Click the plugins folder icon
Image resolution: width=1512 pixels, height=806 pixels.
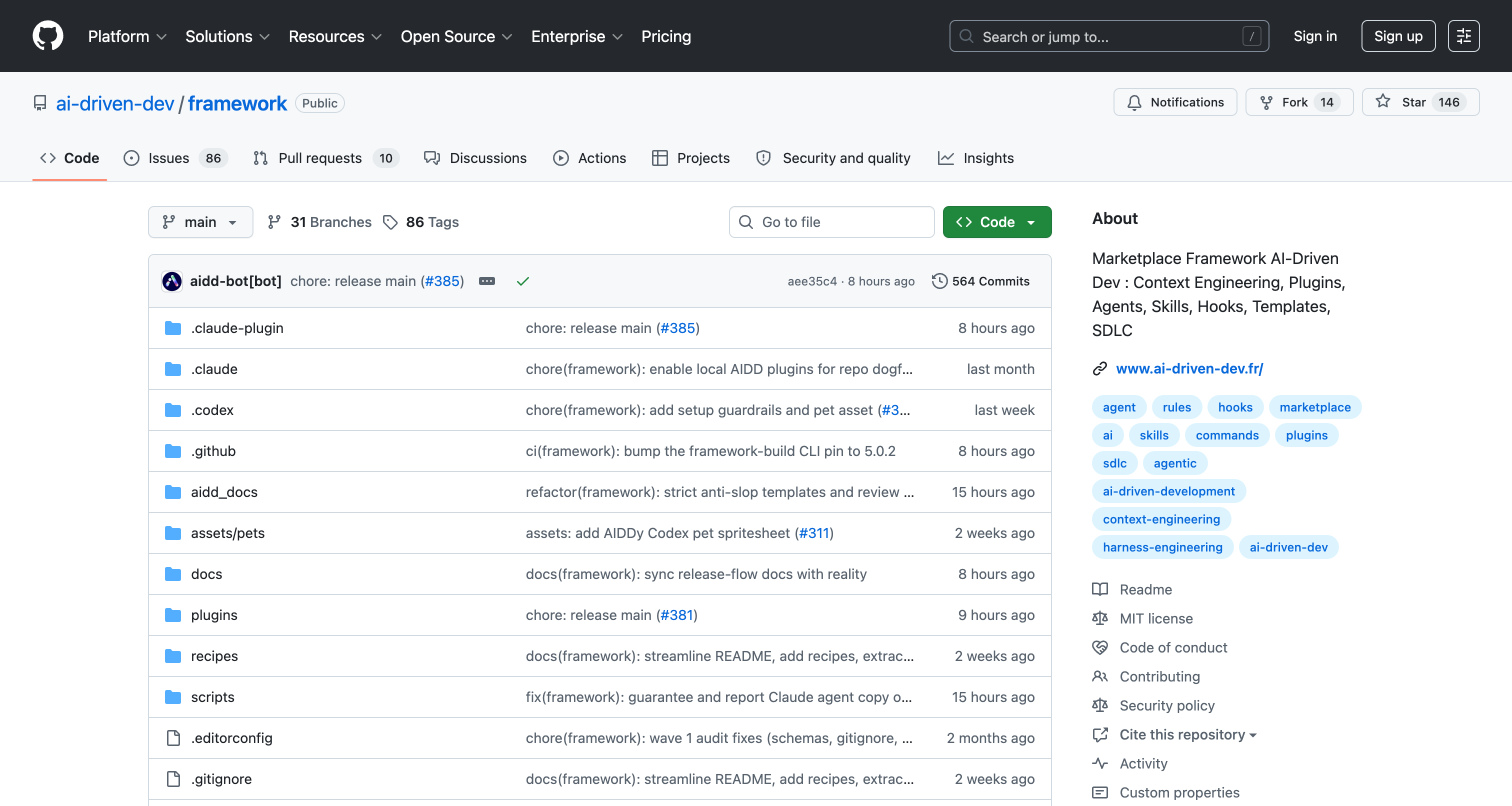click(172, 614)
